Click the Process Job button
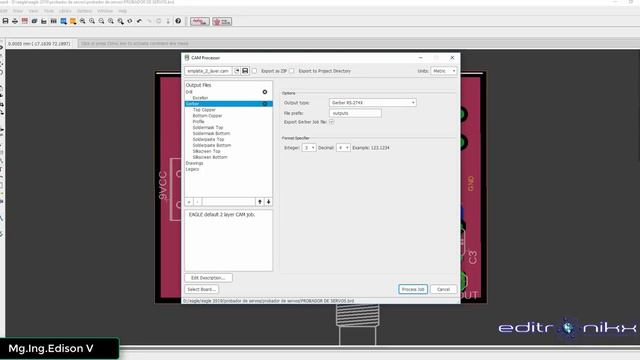 413,289
